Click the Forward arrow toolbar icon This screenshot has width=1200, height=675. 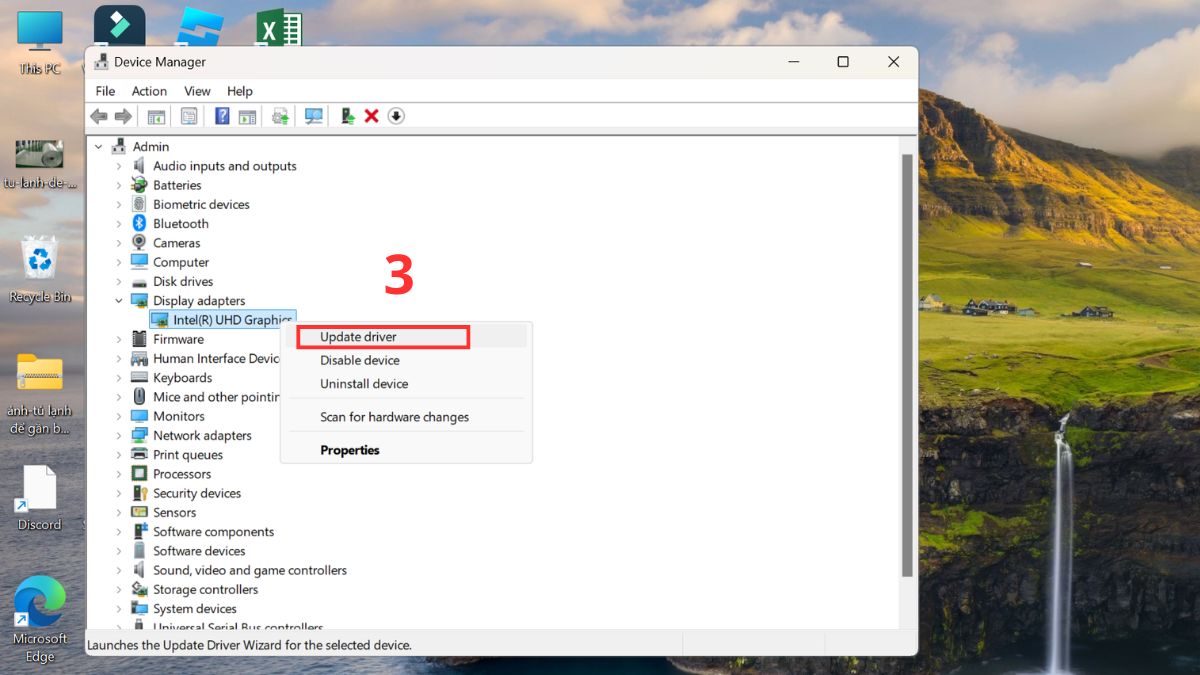click(x=123, y=116)
